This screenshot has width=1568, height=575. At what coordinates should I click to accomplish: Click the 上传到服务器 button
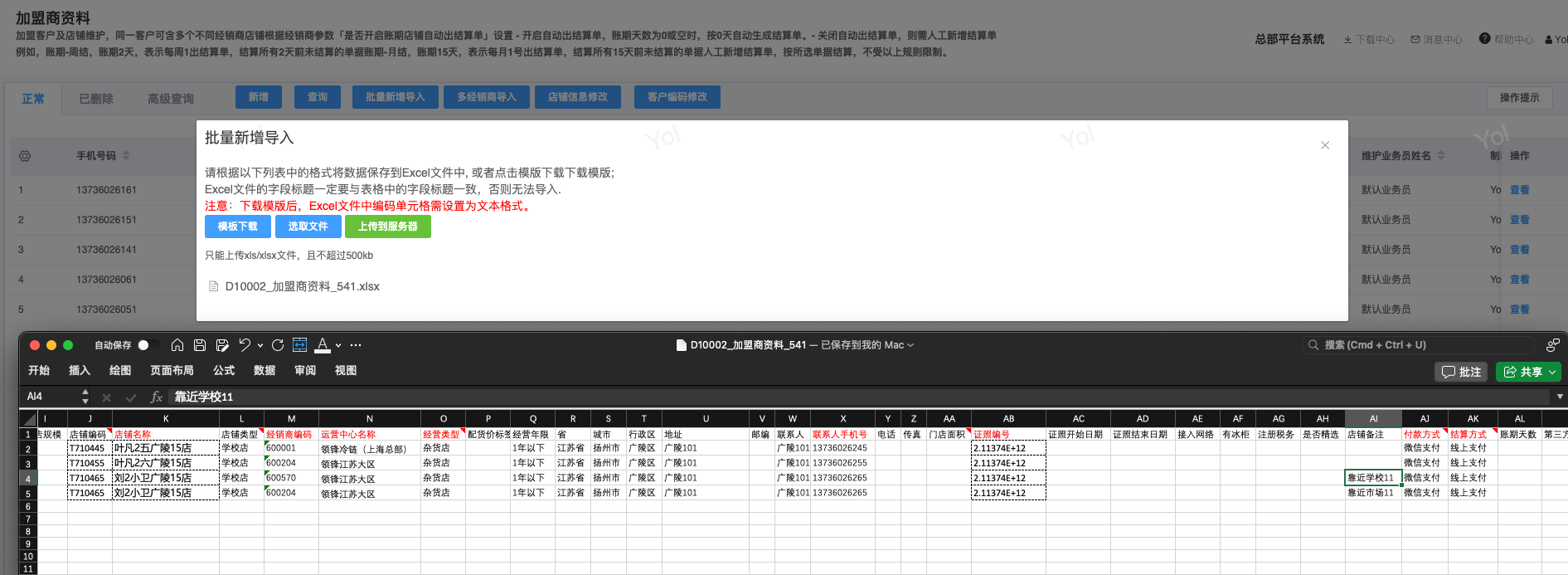388,227
